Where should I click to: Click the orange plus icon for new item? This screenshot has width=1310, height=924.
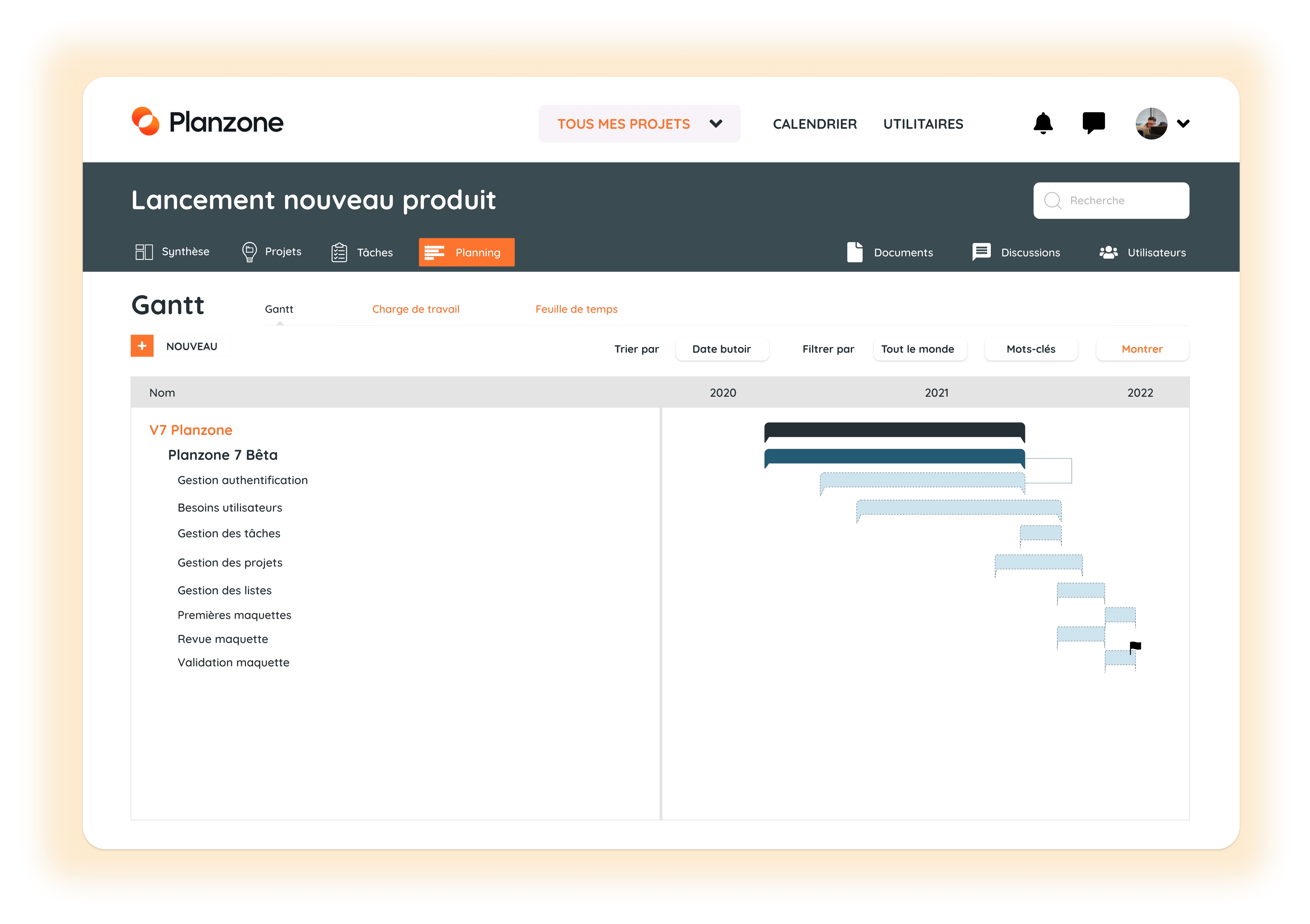(x=142, y=346)
